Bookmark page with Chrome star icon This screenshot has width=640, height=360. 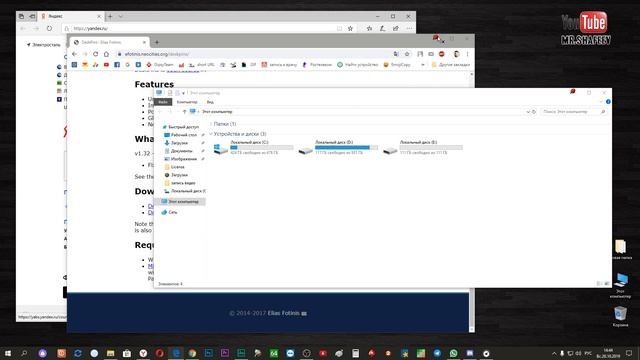pos(407,54)
